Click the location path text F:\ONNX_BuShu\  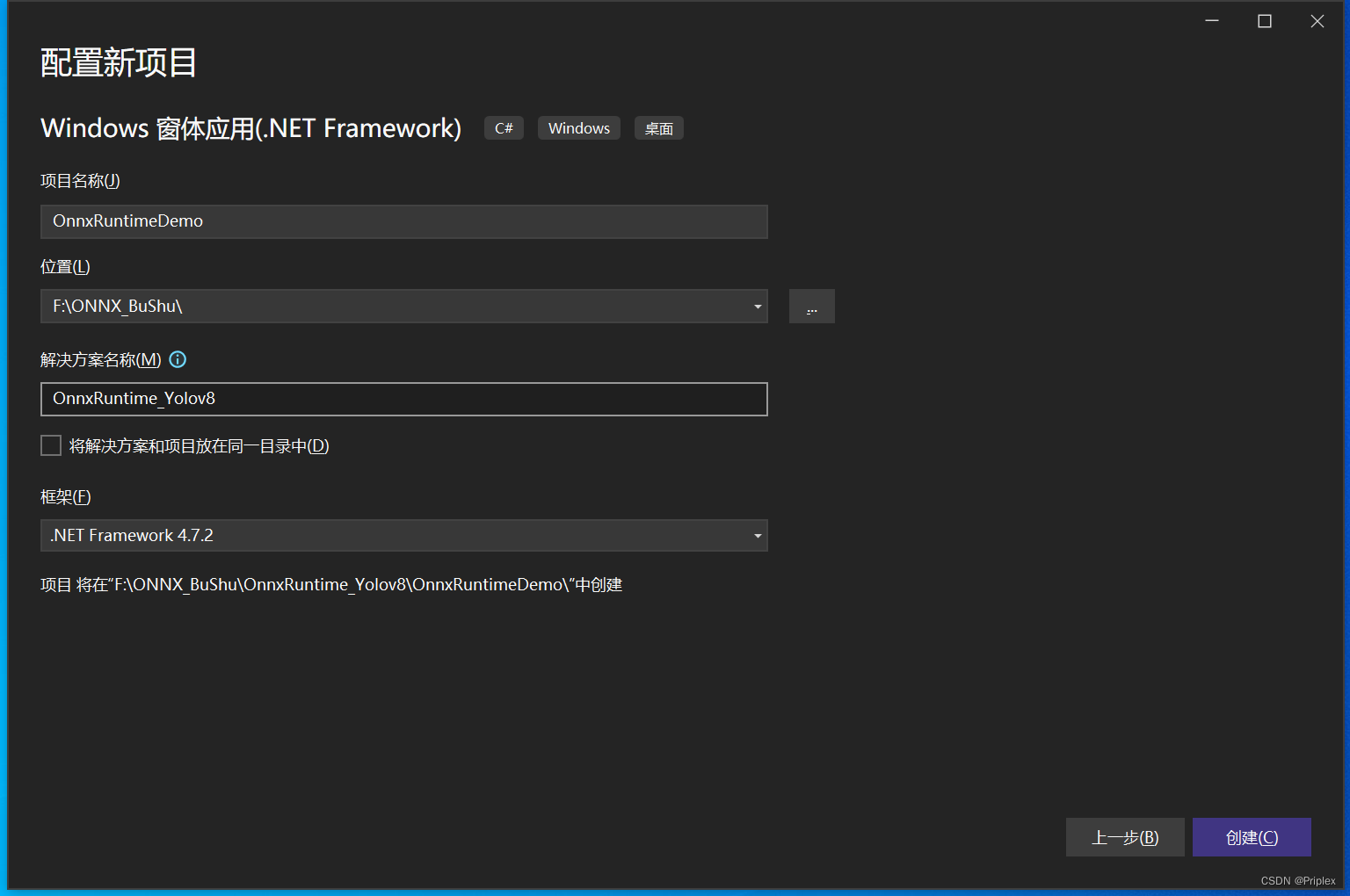(118, 306)
